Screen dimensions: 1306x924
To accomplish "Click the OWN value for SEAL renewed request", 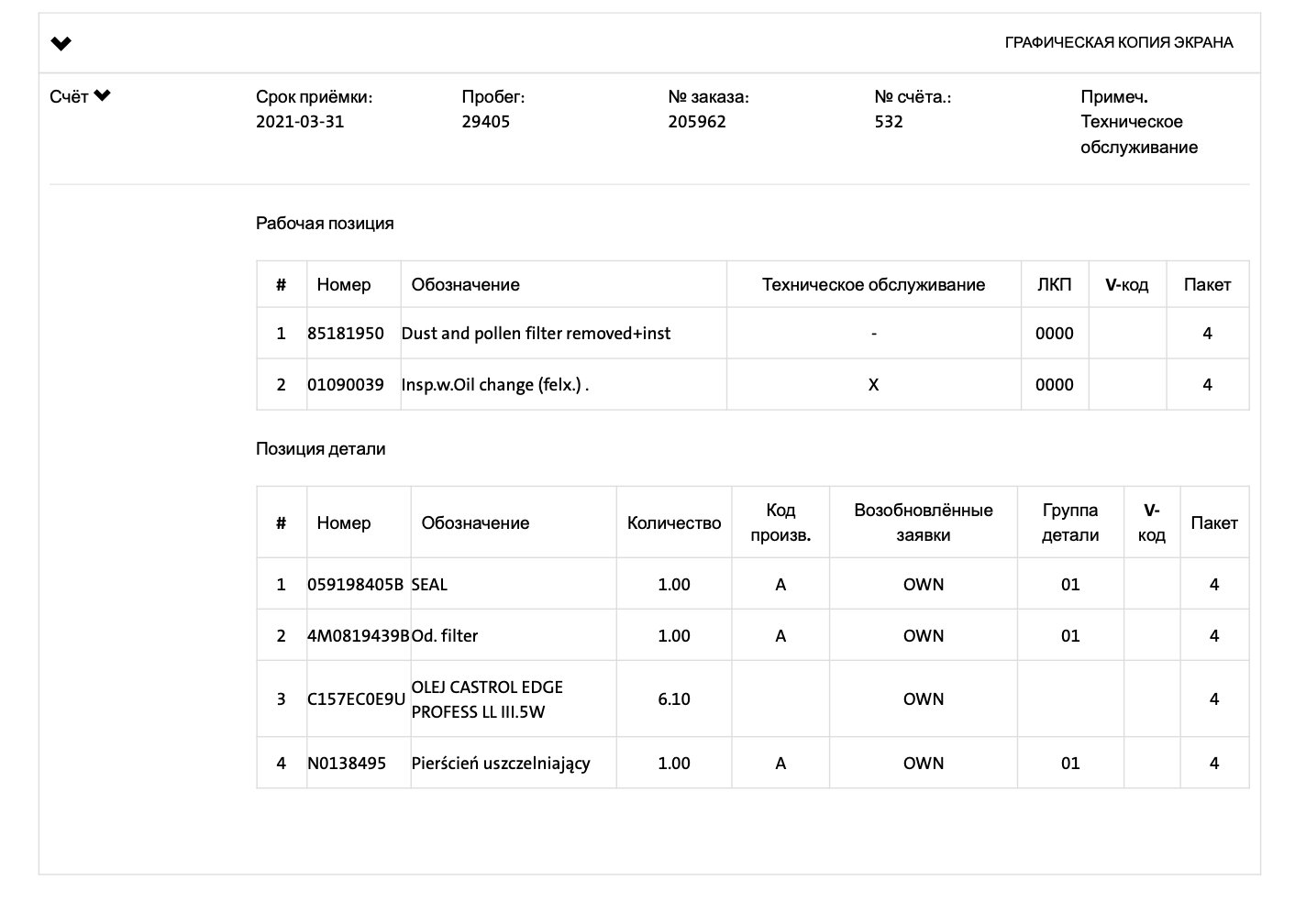I will pos(923,583).
